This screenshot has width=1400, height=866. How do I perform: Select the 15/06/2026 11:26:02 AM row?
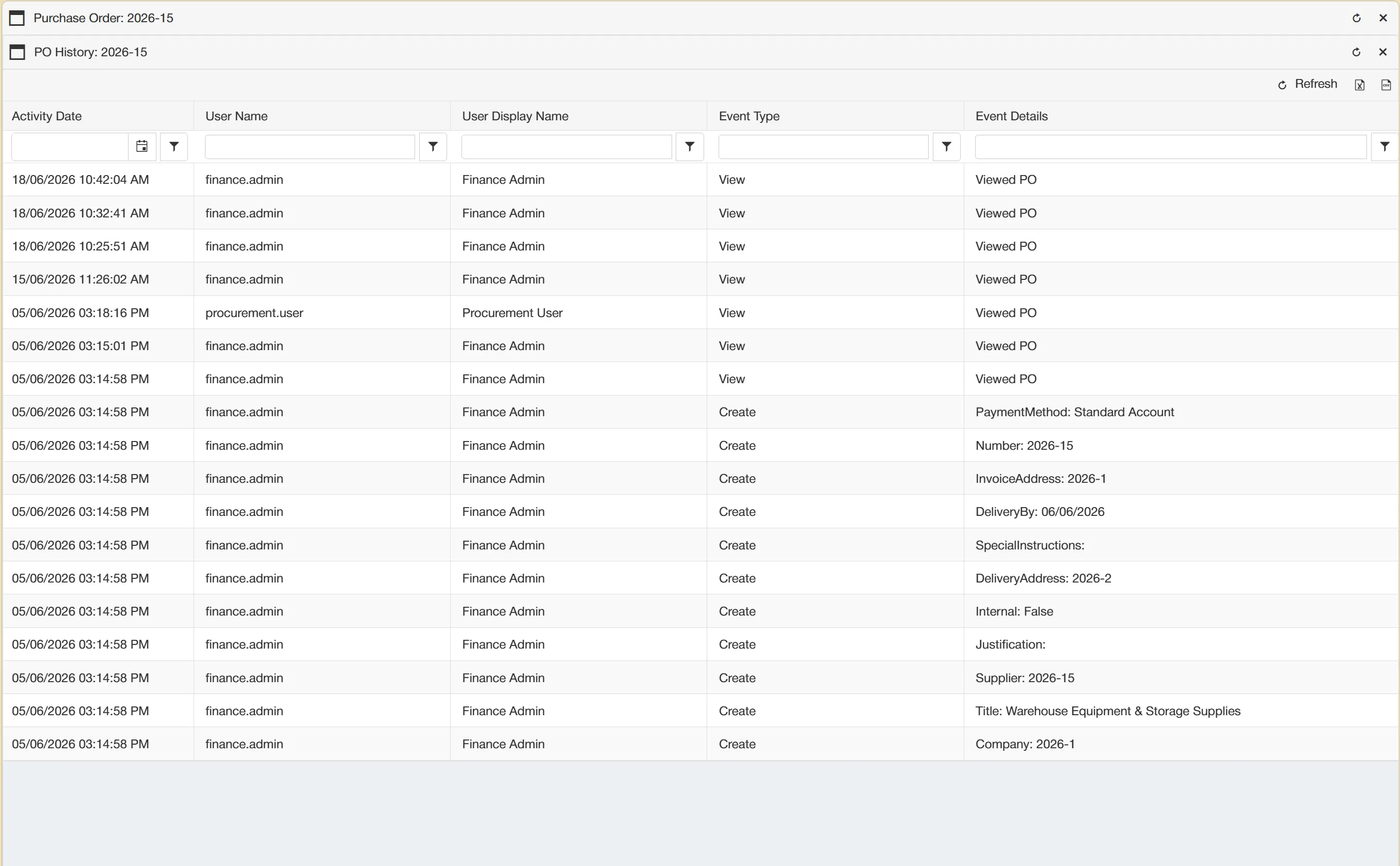tap(701, 279)
